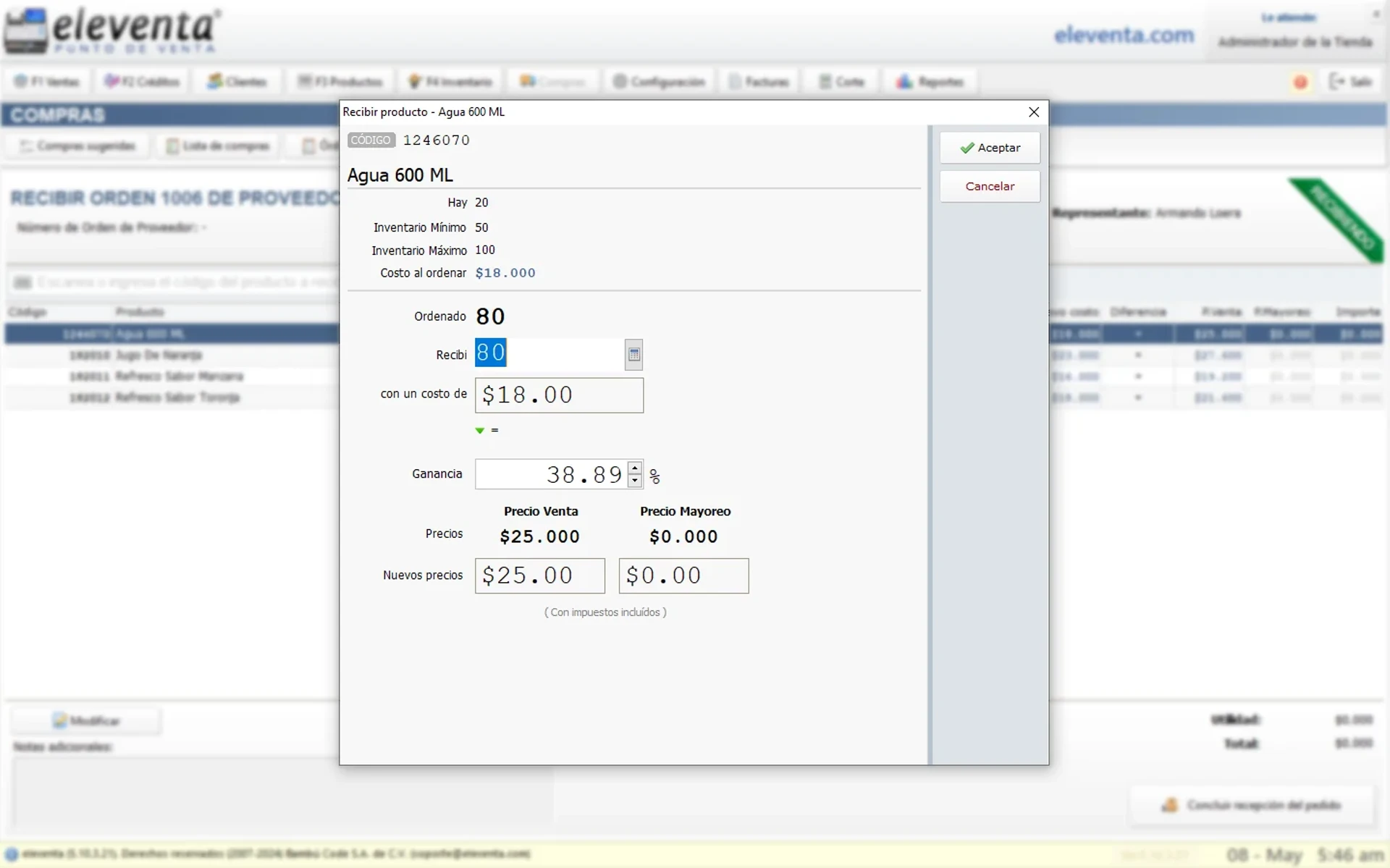Increase Ganancia percentage with the up stepper

click(635, 468)
